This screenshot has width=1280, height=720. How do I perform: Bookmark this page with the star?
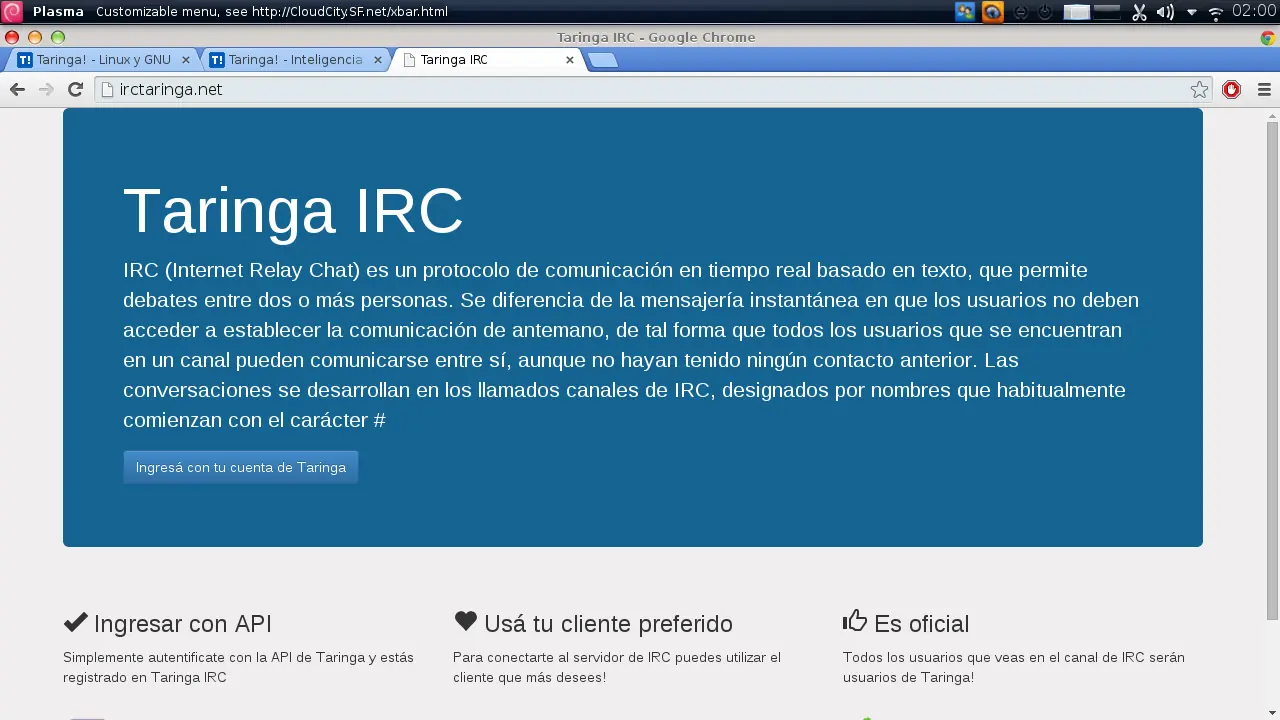(x=1199, y=90)
